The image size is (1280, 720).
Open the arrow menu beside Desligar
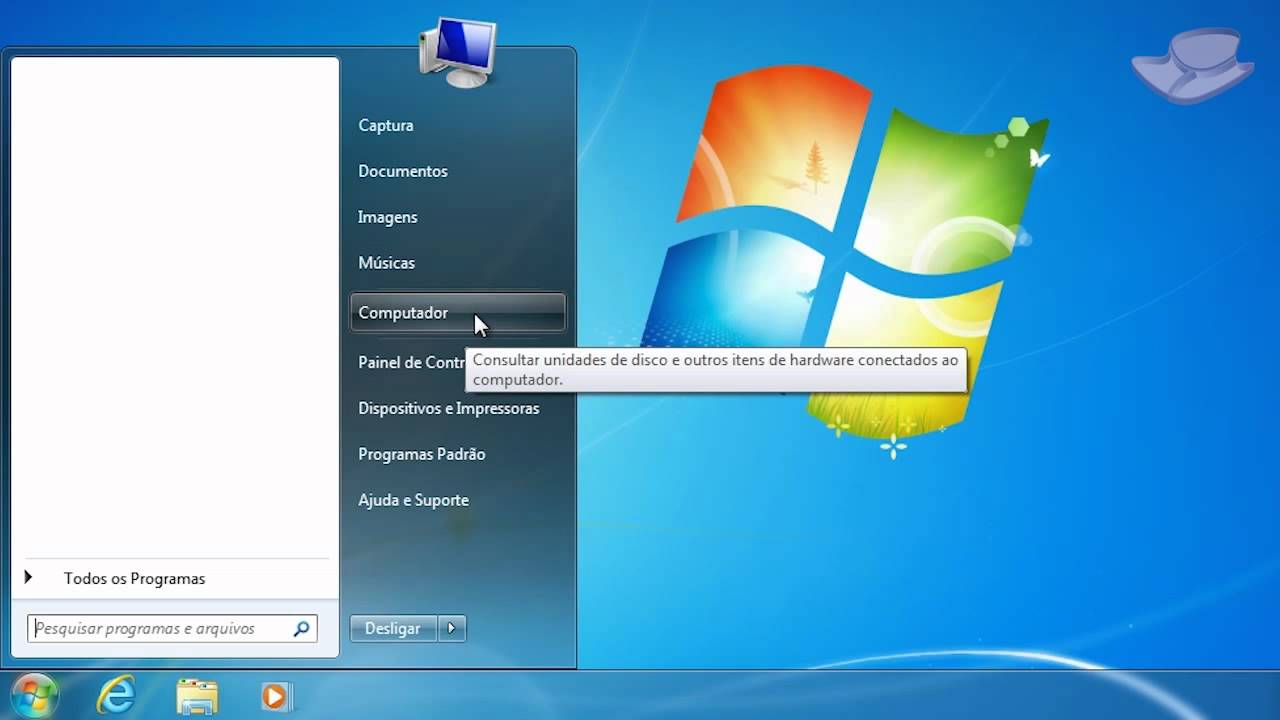452,628
